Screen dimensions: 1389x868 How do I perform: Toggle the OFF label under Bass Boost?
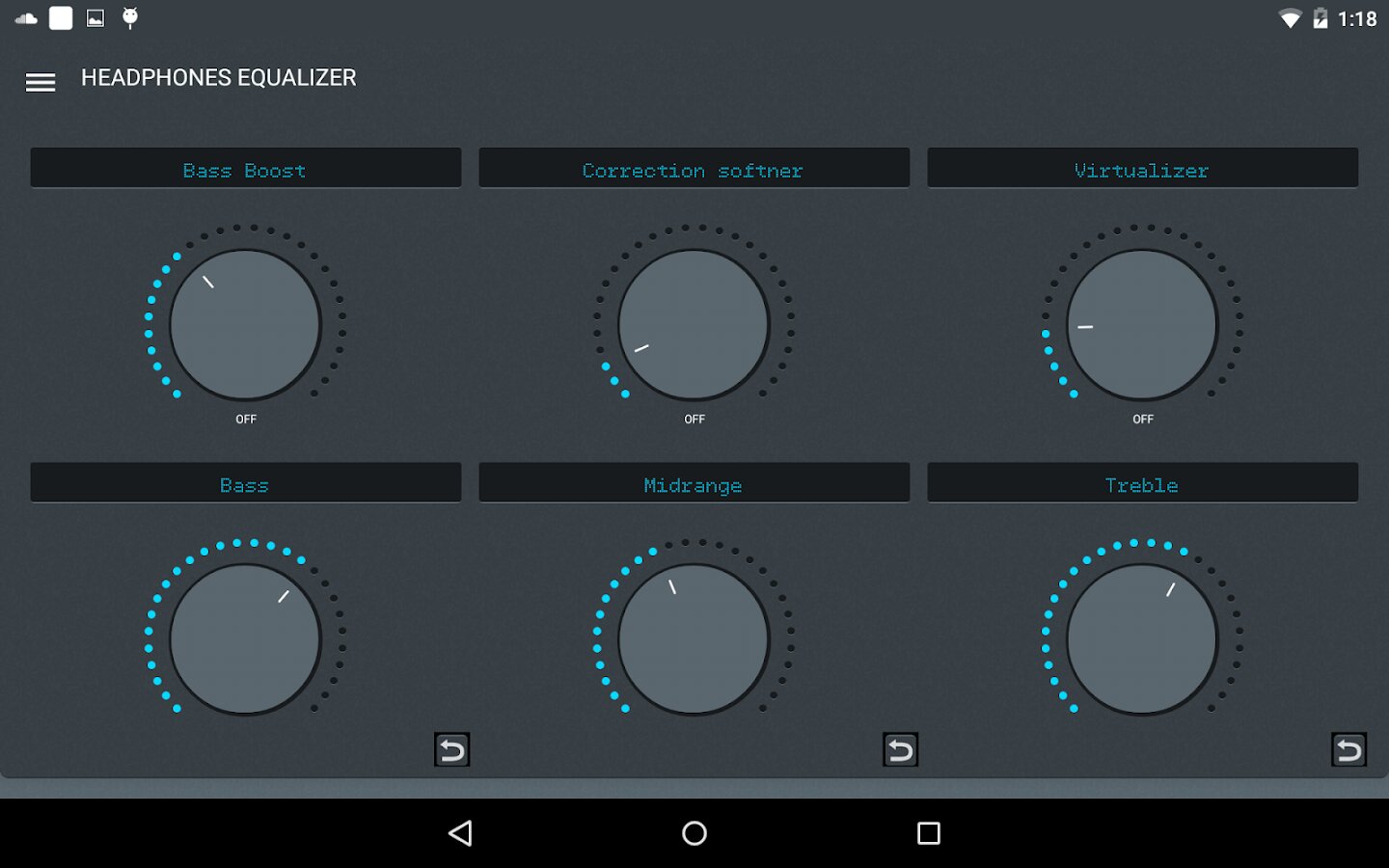(246, 420)
